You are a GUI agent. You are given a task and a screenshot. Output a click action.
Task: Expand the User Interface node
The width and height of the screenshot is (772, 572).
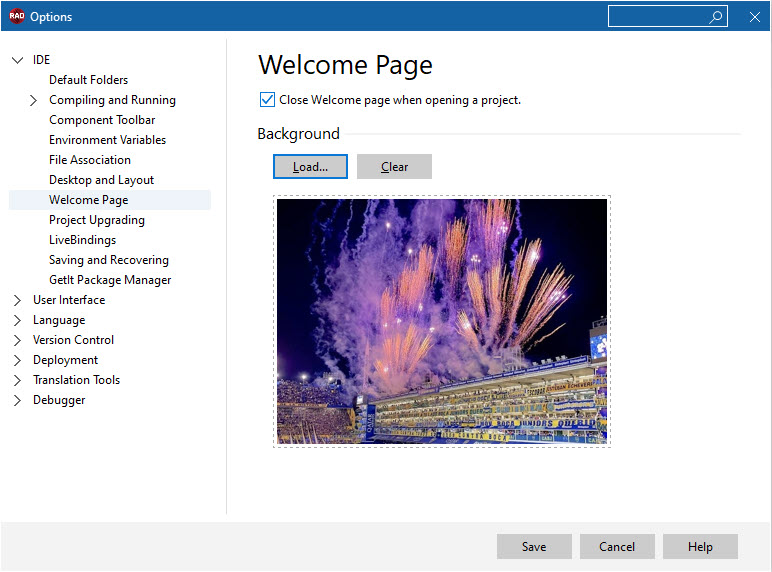pyautogui.click(x=17, y=300)
